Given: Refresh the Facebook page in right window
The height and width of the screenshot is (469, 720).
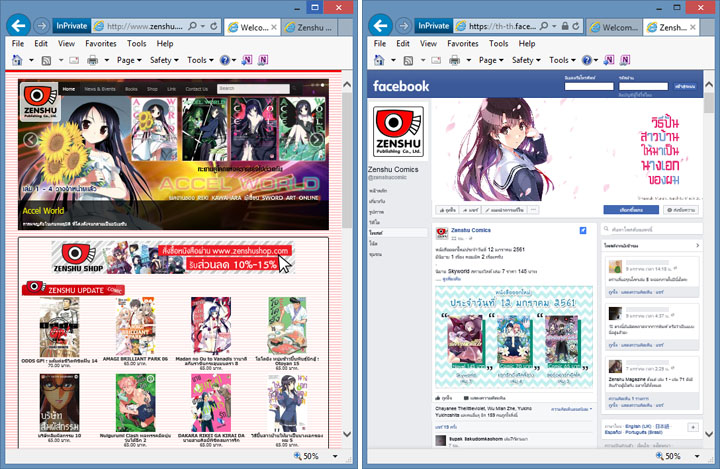Looking at the screenshot, I should pyautogui.click(x=576, y=26).
